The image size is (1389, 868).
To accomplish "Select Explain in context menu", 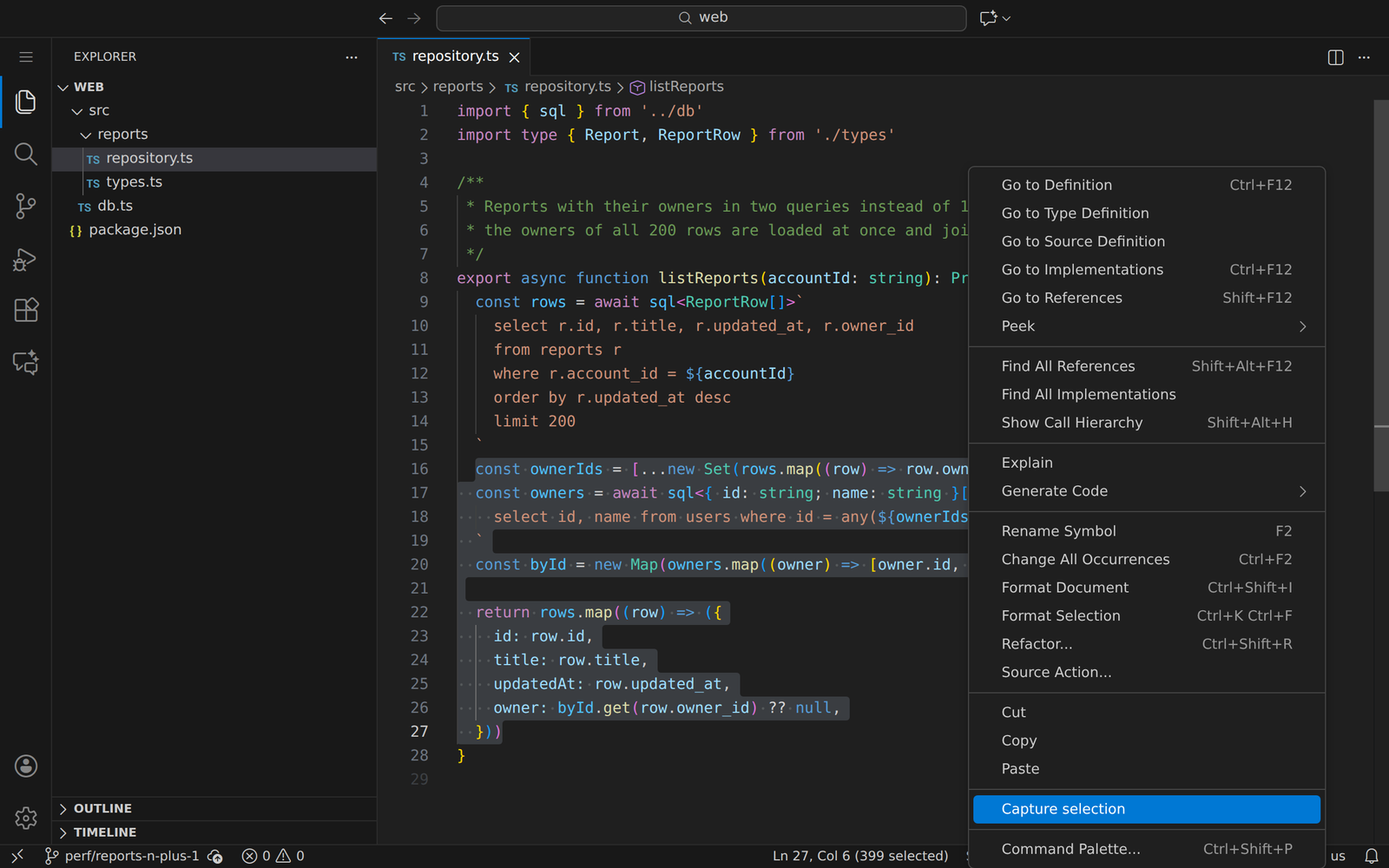I will [x=1147, y=463].
